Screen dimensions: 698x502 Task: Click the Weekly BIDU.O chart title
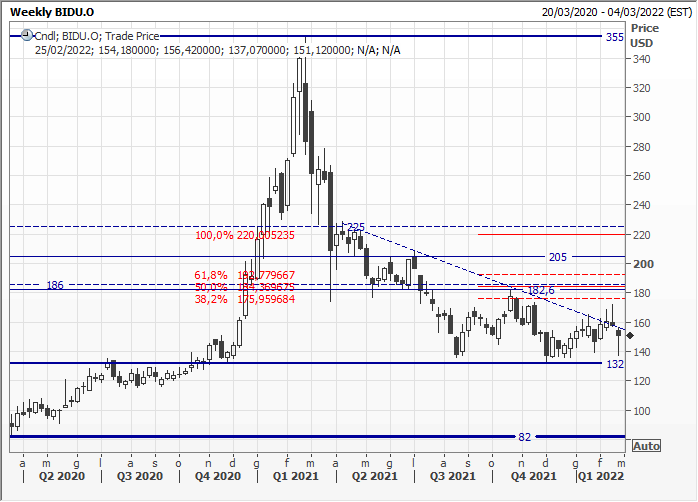54,11
